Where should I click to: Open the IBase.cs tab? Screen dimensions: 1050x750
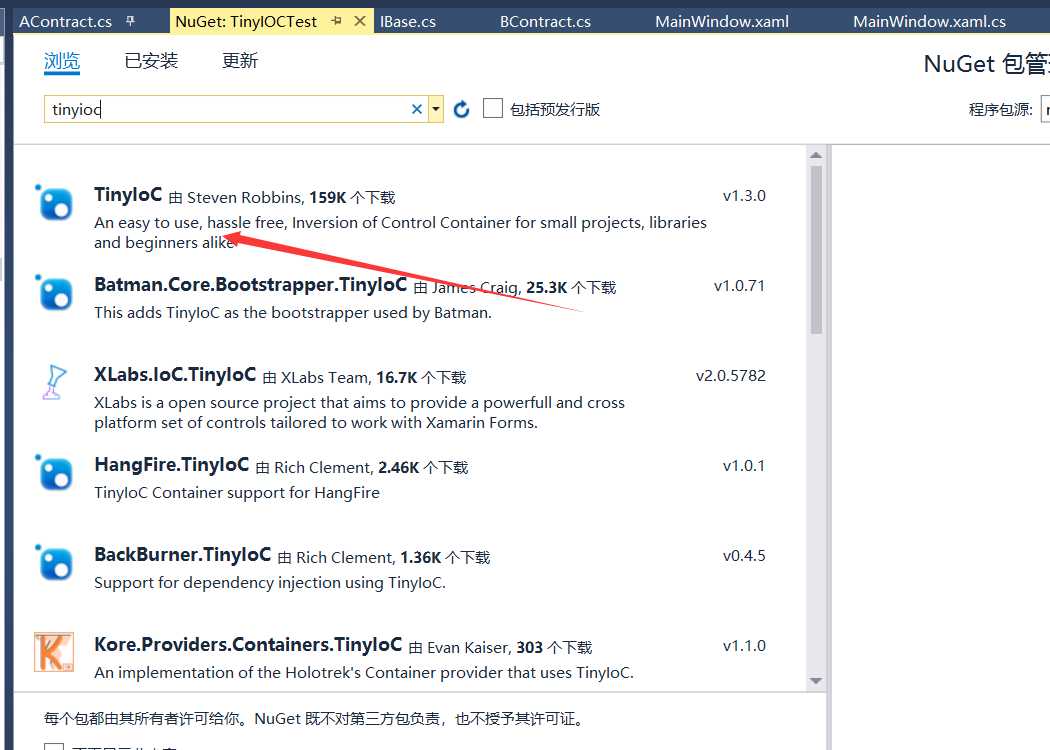point(408,21)
